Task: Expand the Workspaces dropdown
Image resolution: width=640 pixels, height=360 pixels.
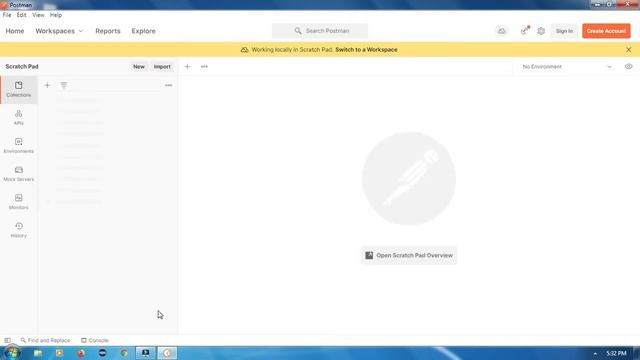Action: click(59, 31)
